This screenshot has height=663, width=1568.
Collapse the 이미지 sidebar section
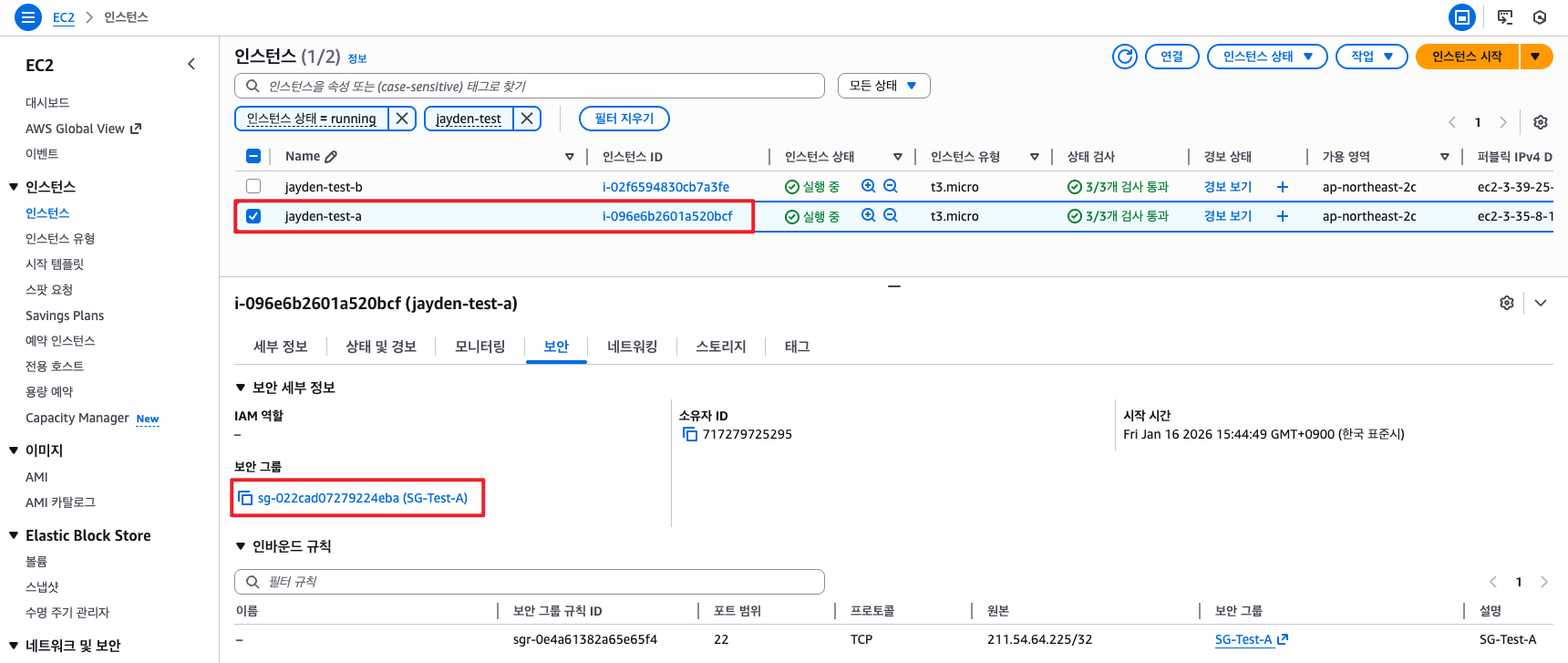(14, 451)
